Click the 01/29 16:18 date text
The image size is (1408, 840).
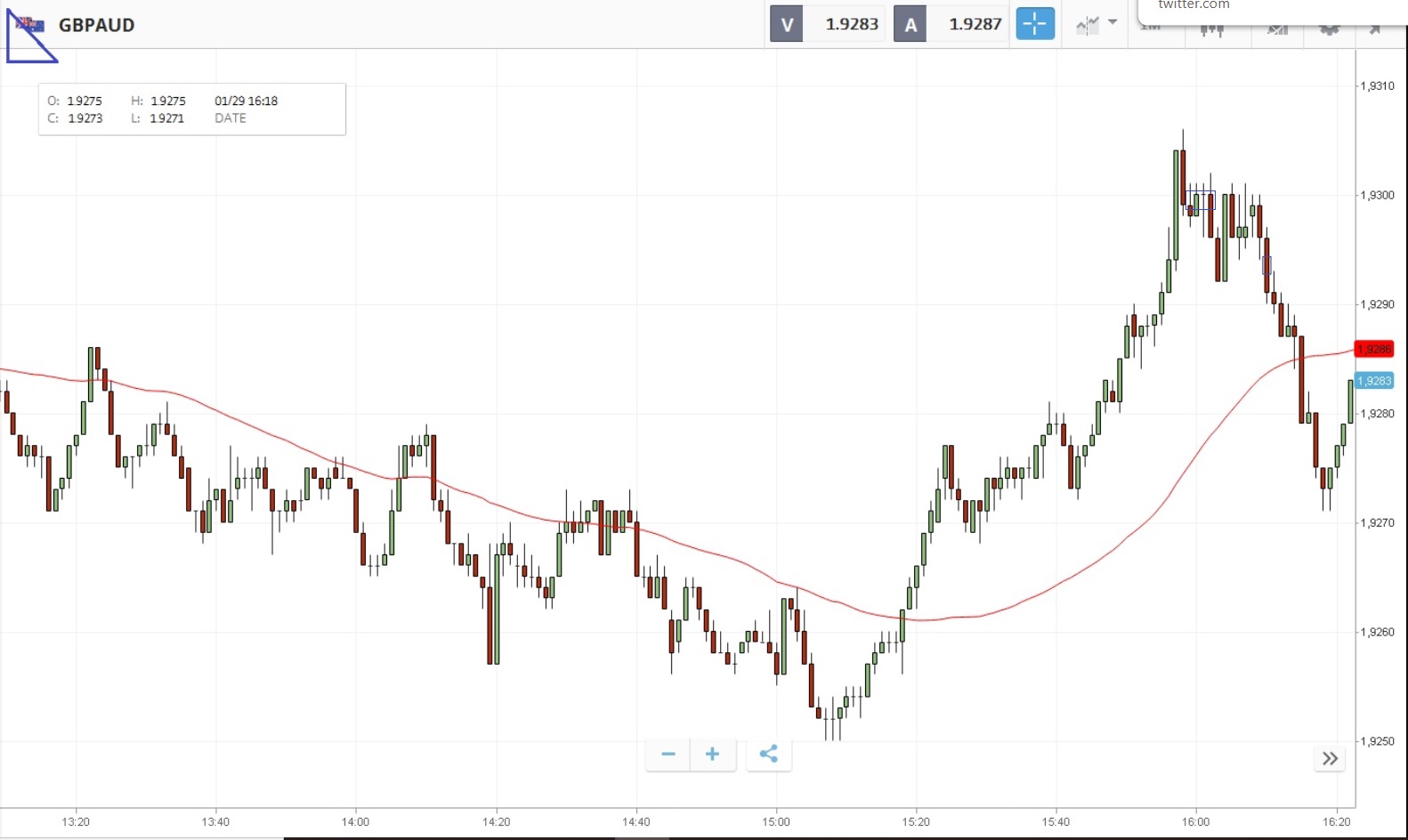point(246,101)
